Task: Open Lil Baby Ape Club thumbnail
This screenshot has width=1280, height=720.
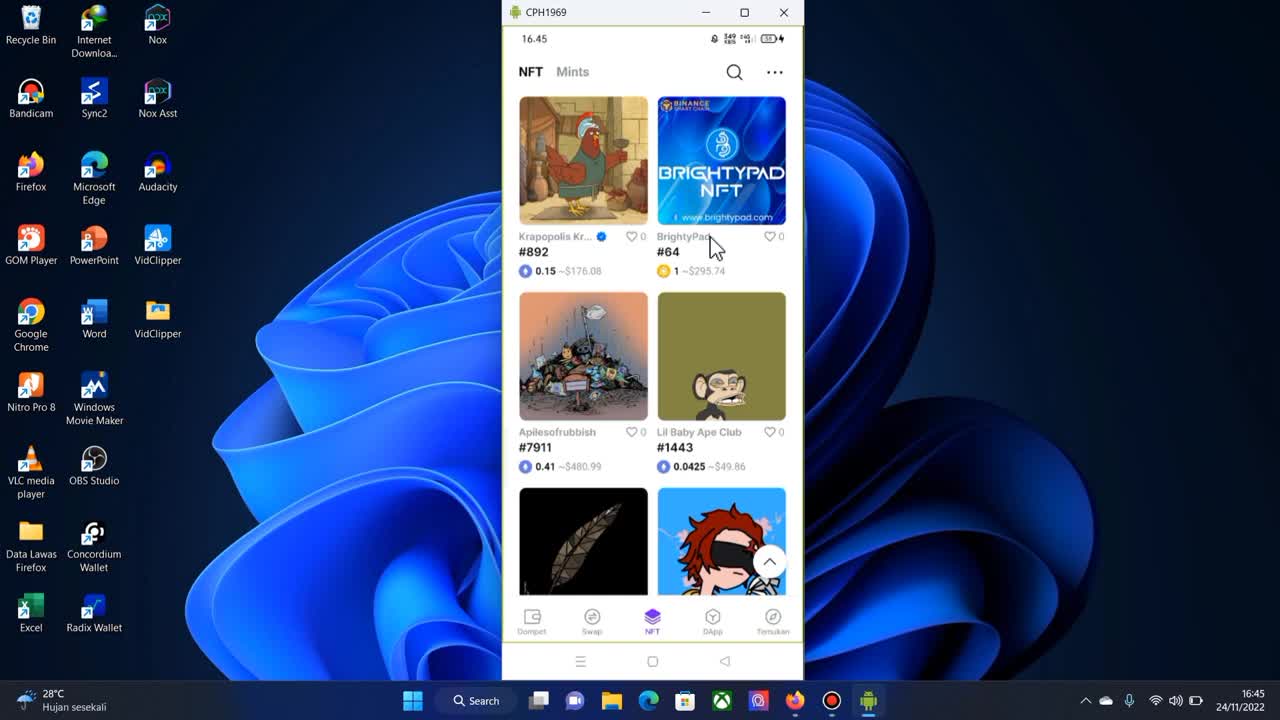Action: pyautogui.click(x=721, y=356)
